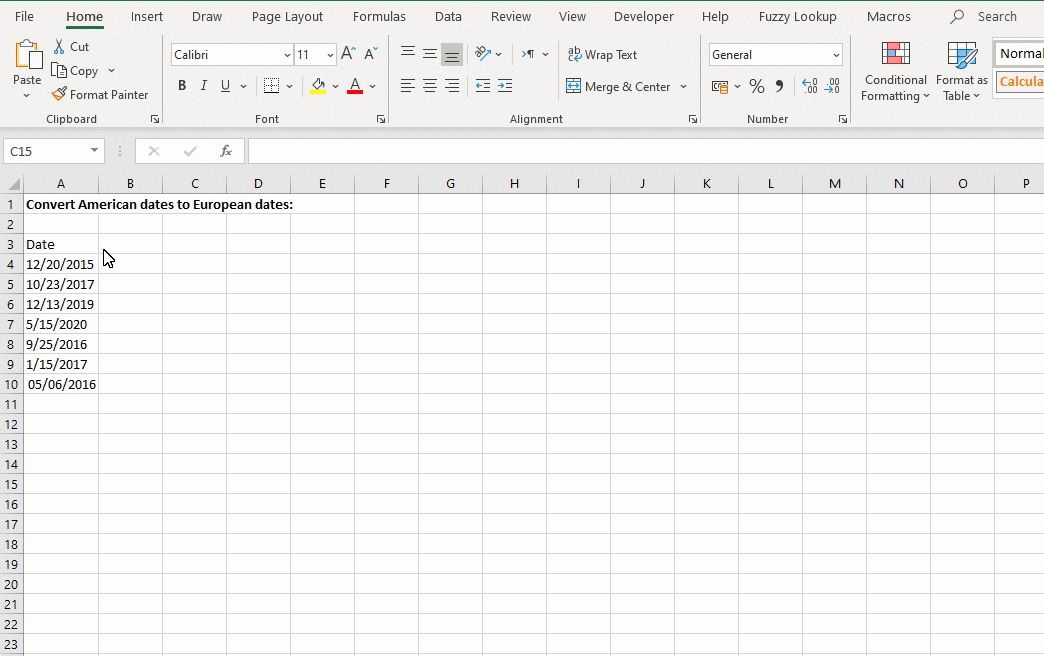Switch to the Formulas ribbon tab
The height and width of the screenshot is (656, 1044).
(x=379, y=16)
